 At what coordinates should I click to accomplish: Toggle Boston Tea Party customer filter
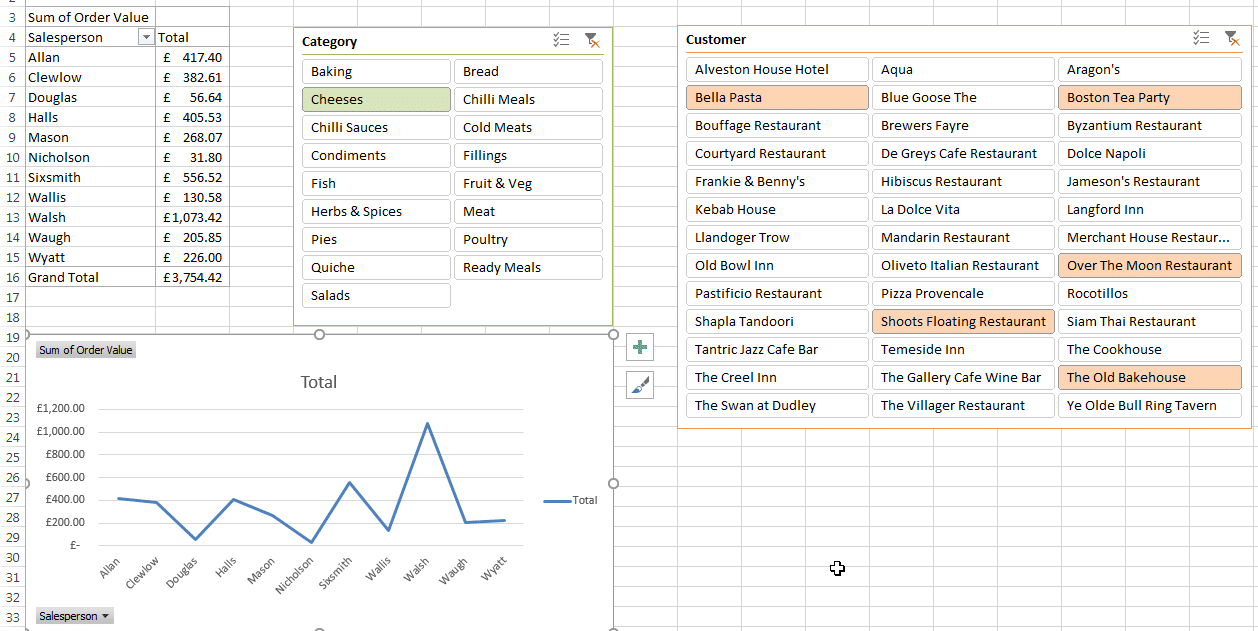(x=1149, y=97)
